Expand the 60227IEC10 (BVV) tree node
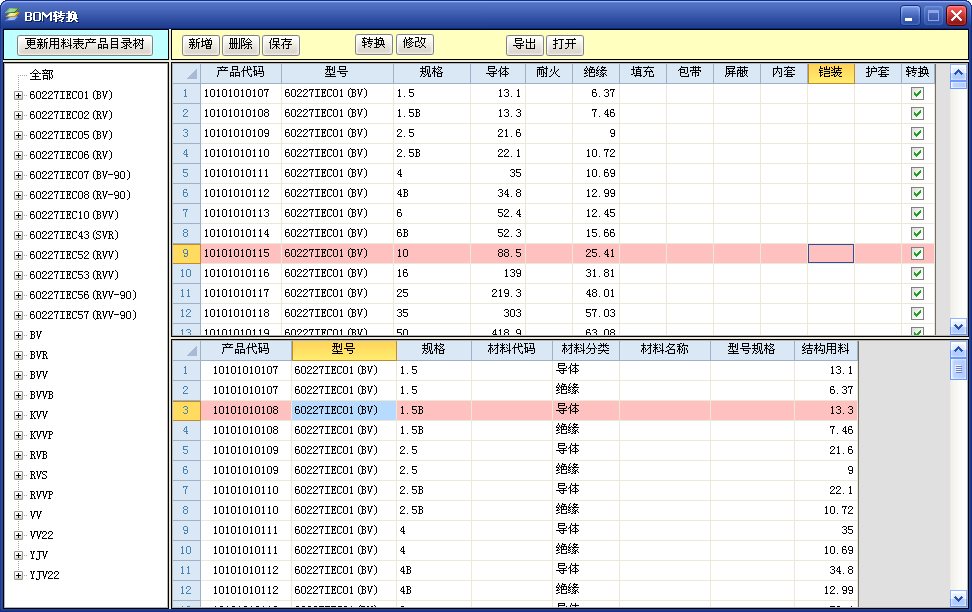Image resolution: width=972 pixels, height=612 pixels. [x=19, y=215]
